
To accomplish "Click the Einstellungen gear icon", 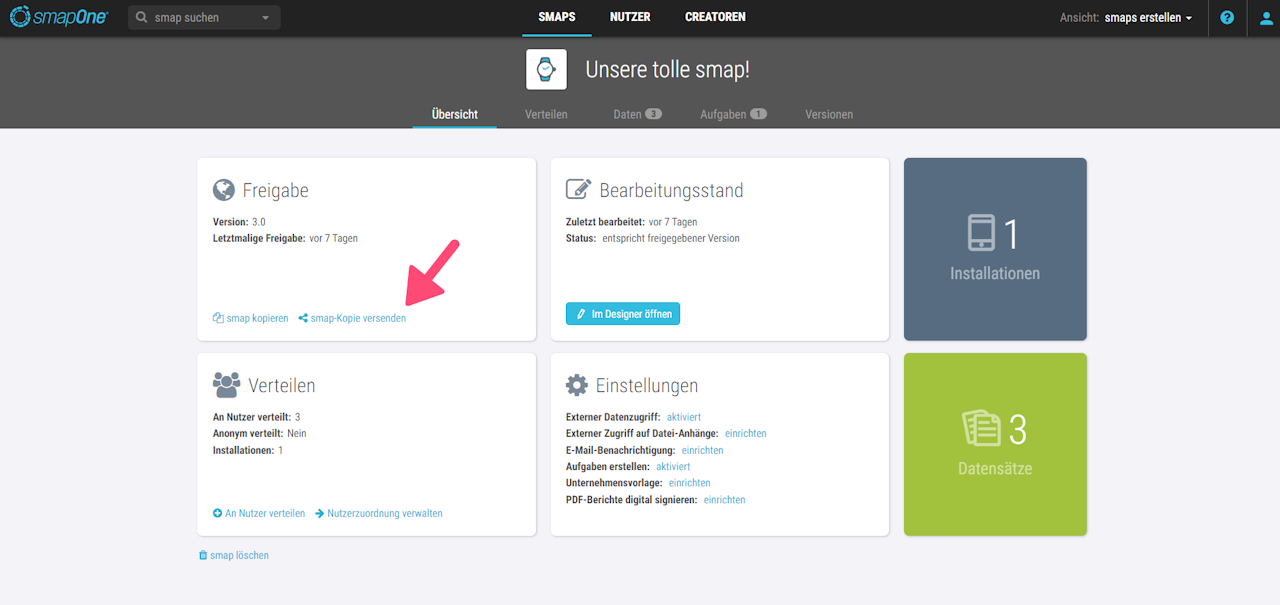I will click(576, 385).
